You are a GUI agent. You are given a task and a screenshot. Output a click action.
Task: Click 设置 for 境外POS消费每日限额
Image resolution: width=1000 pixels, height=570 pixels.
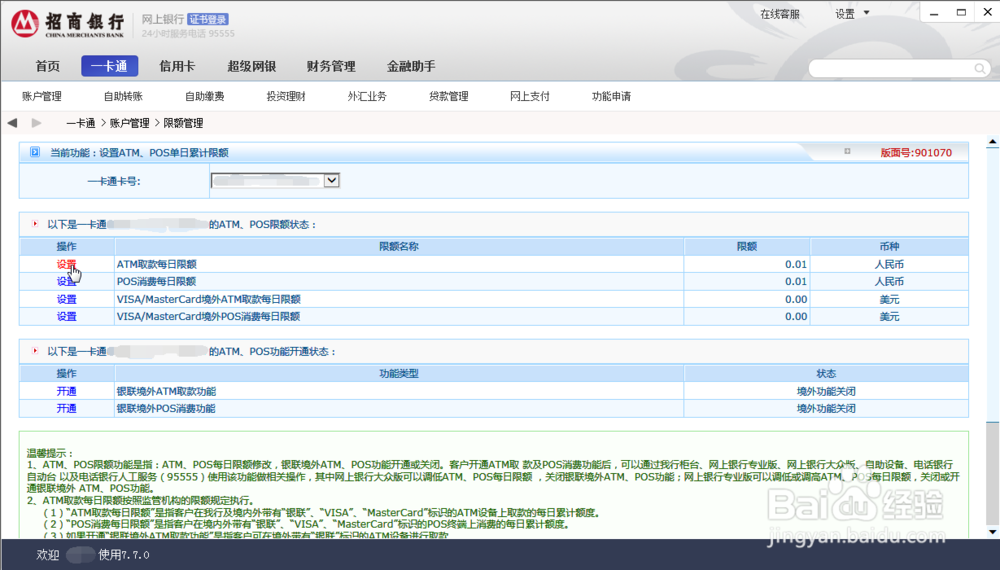pyautogui.click(x=66, y=316)
